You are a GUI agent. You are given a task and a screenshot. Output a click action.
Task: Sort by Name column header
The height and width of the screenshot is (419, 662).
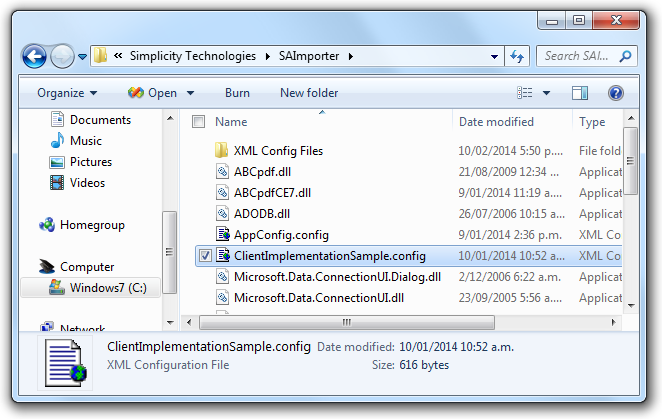click(x=231, y=122)
